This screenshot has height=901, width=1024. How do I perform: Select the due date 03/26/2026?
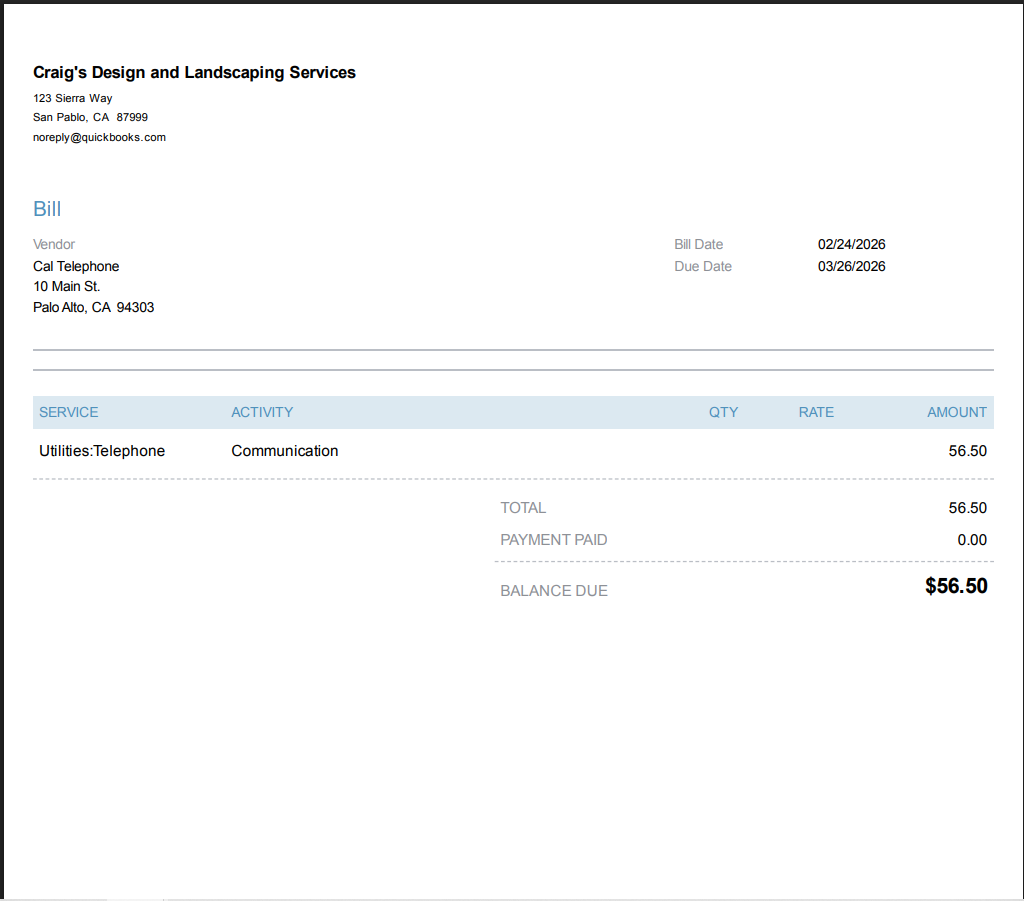(x=852, y=266)
